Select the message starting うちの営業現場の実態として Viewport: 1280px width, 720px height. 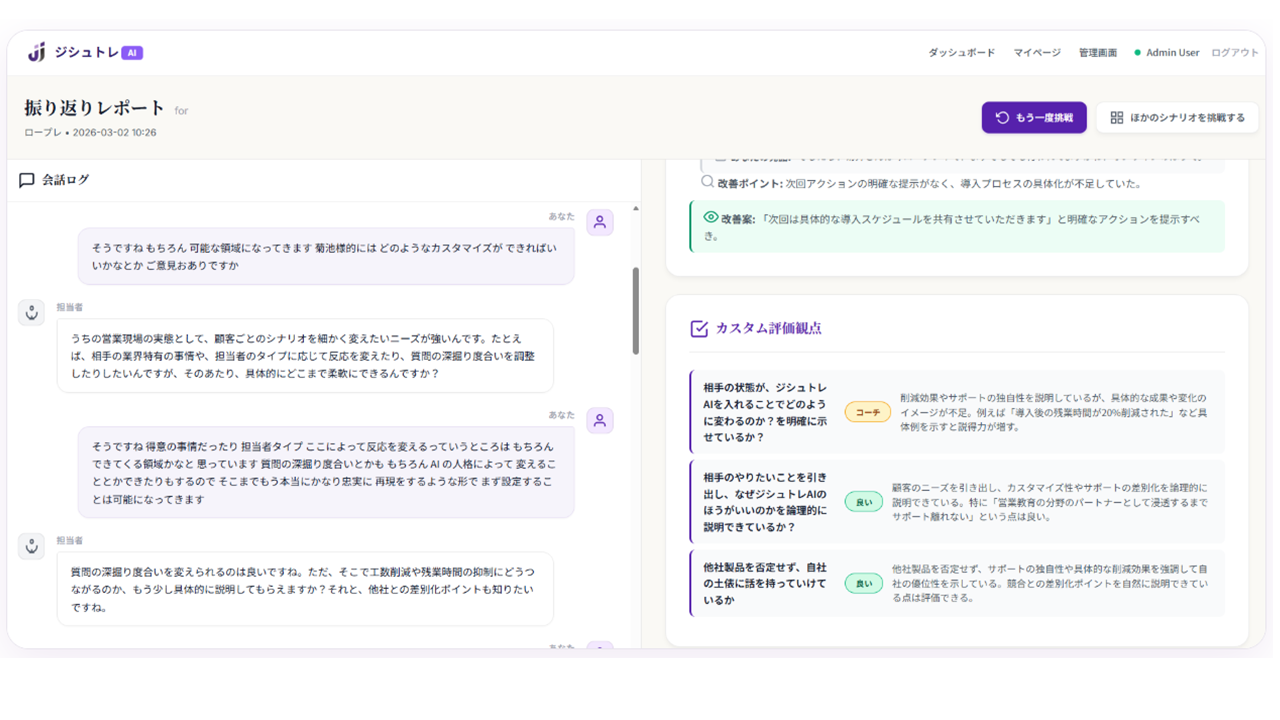tap(305, 356)
